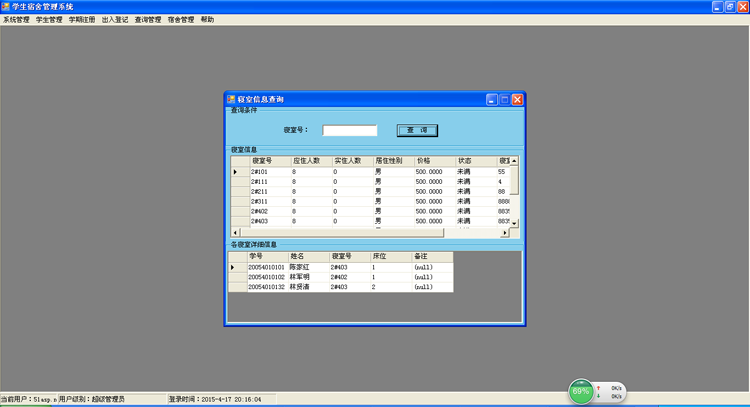Viewport: 750px width, 407px height.
Task: Click the dialog icon in 寝室信息查询 title bar
Action: click(x=231, y=99)
